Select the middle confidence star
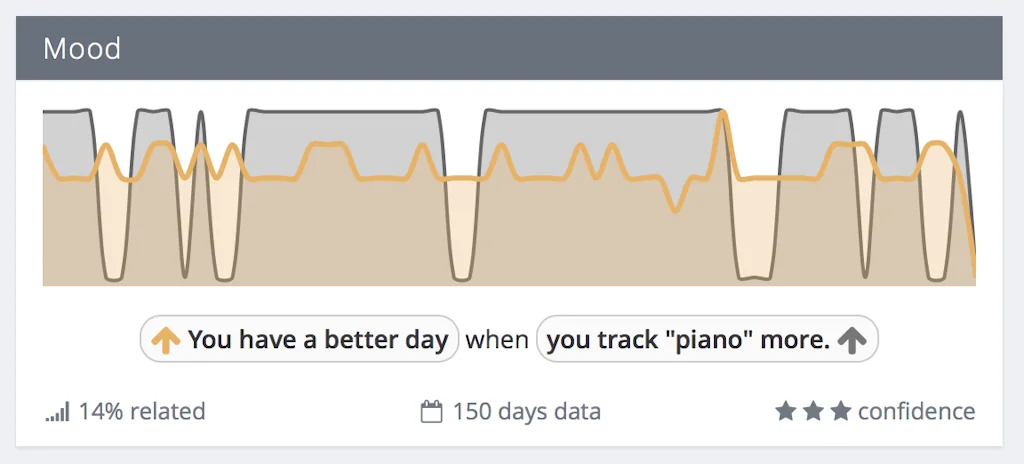 point(813,411)
